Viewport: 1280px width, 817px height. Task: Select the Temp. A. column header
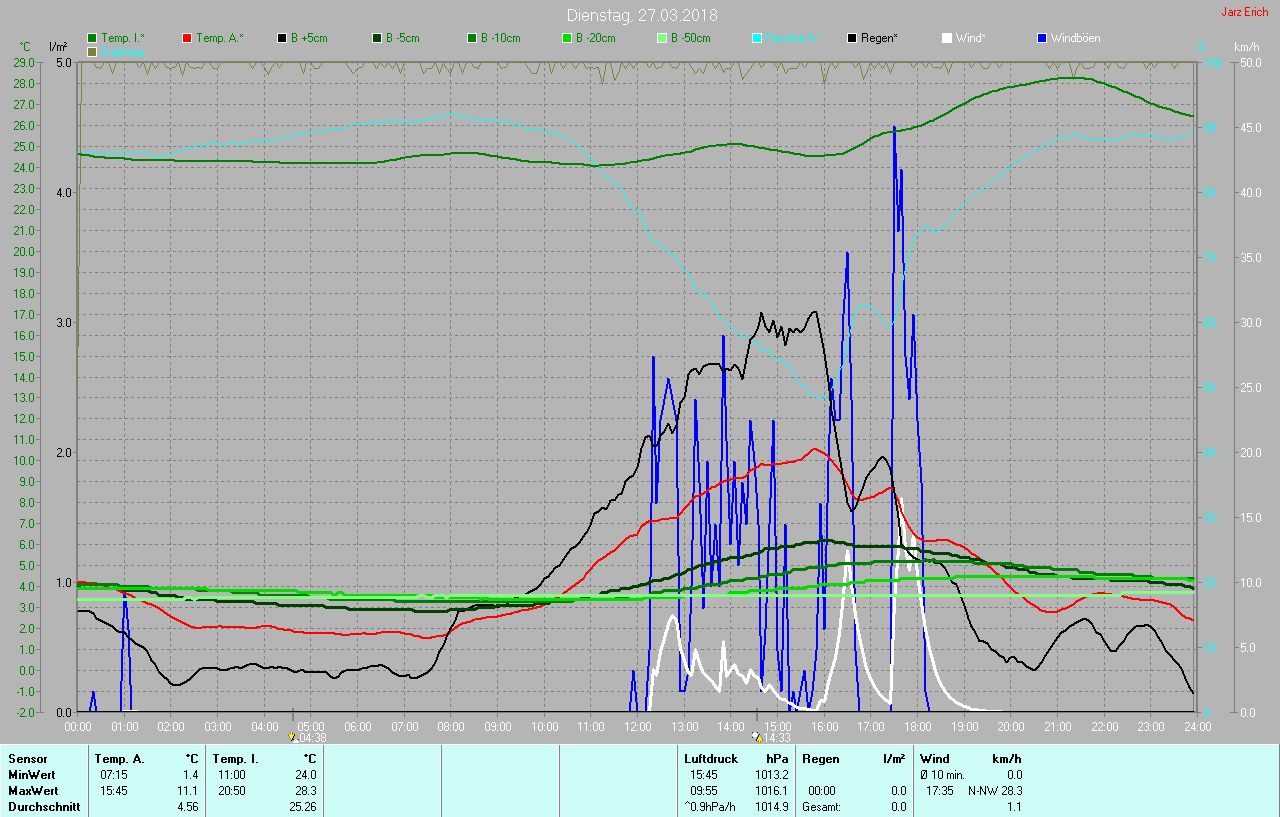(x=119, y=759)
